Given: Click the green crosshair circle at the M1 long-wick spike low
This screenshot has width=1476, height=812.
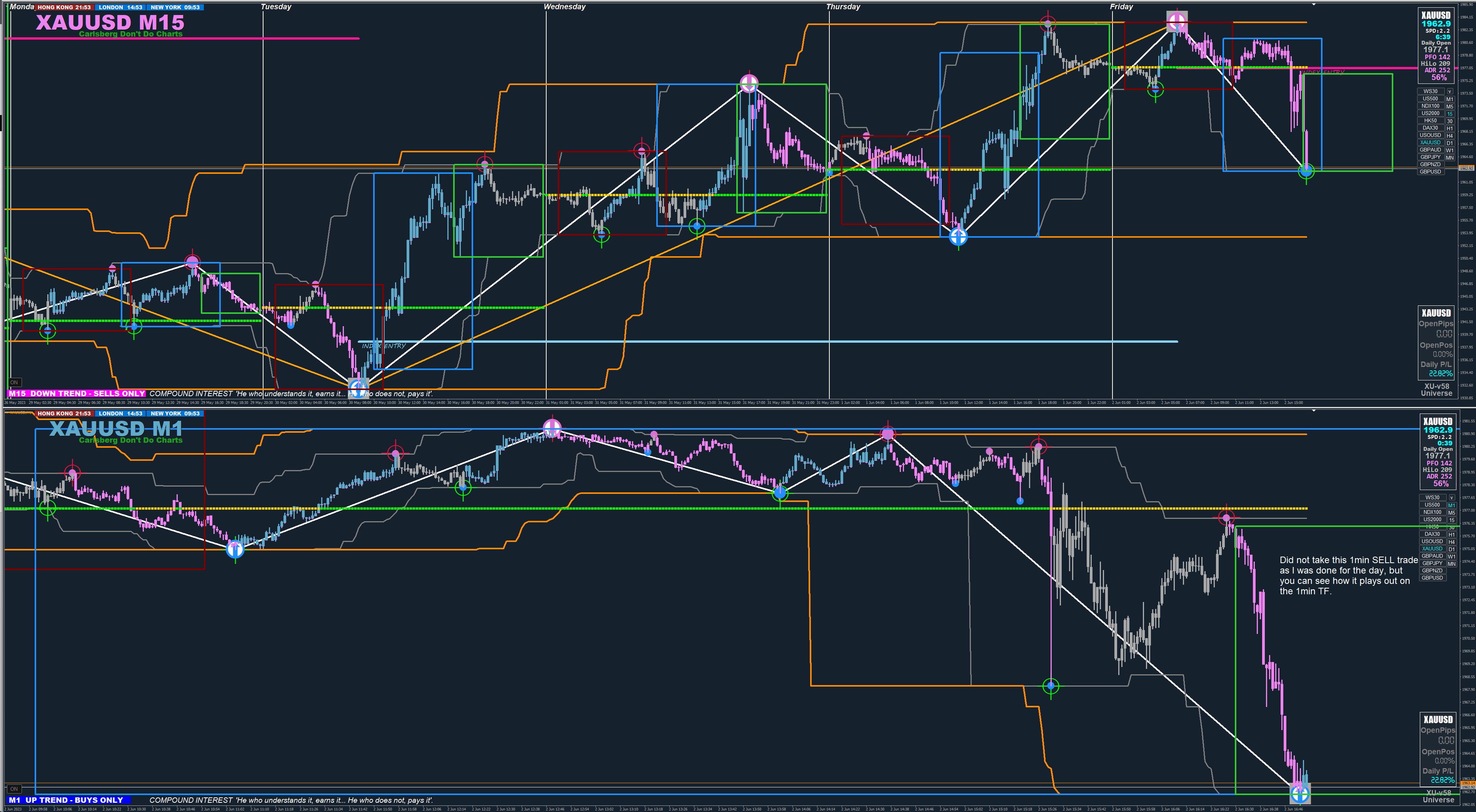Looking at the screenshot, I should point(1050,685).
